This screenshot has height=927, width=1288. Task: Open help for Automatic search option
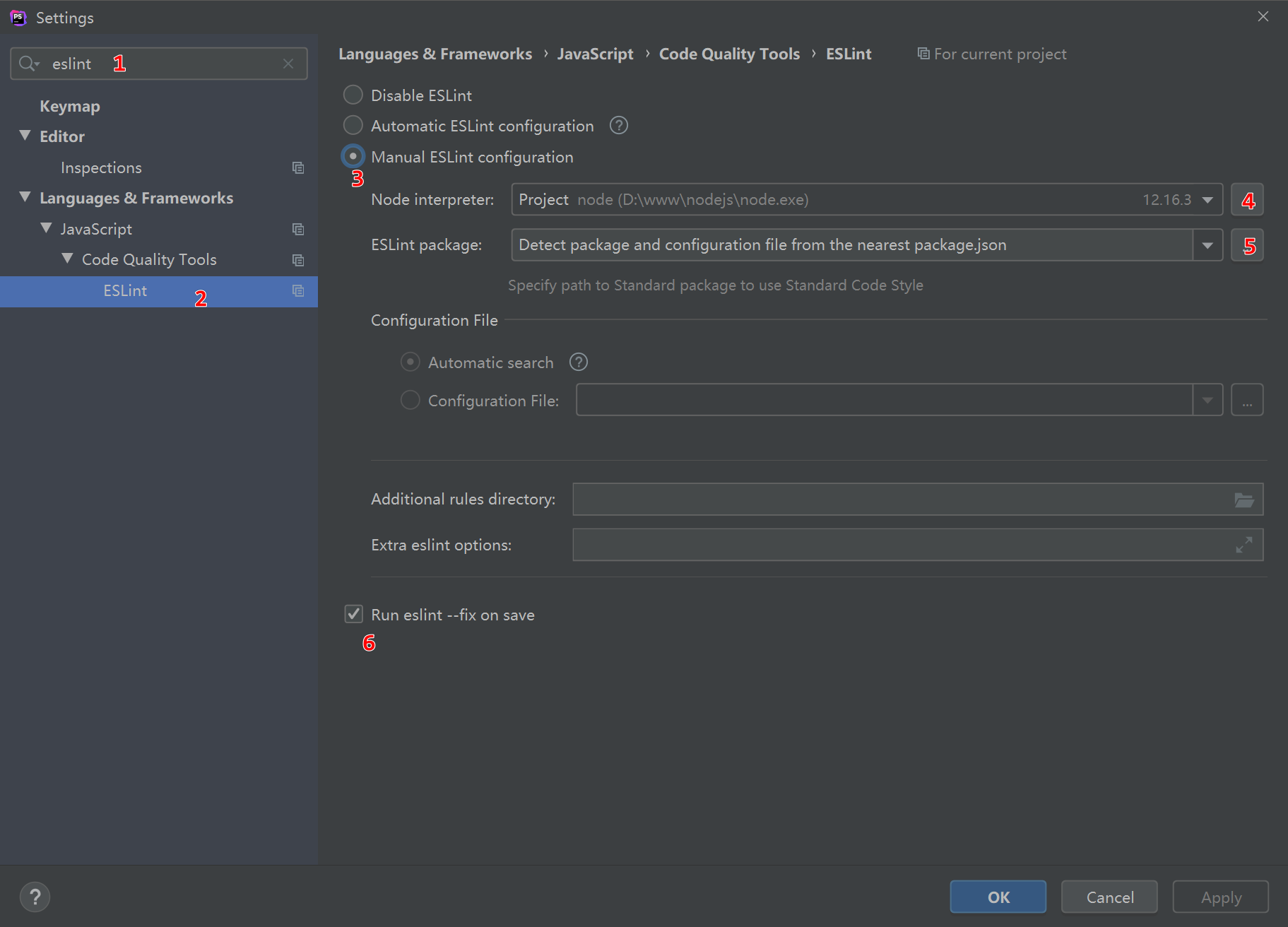(579, 362)
